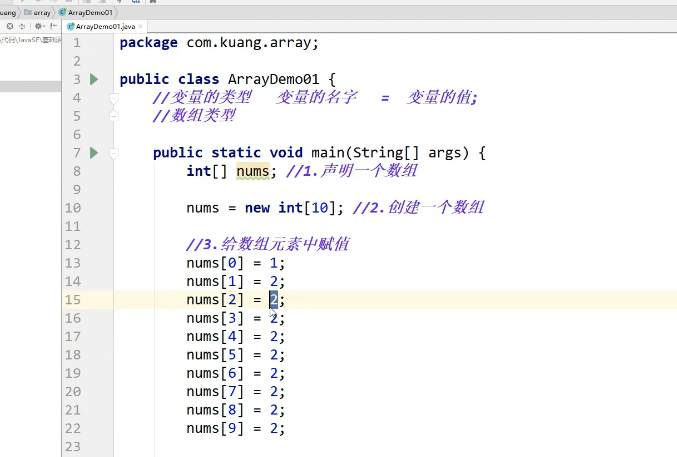Image resolution: width=677 pixels, height=457 pixels.
Task: Click 'nums[6]' on line 19
Action: (215, 373)
